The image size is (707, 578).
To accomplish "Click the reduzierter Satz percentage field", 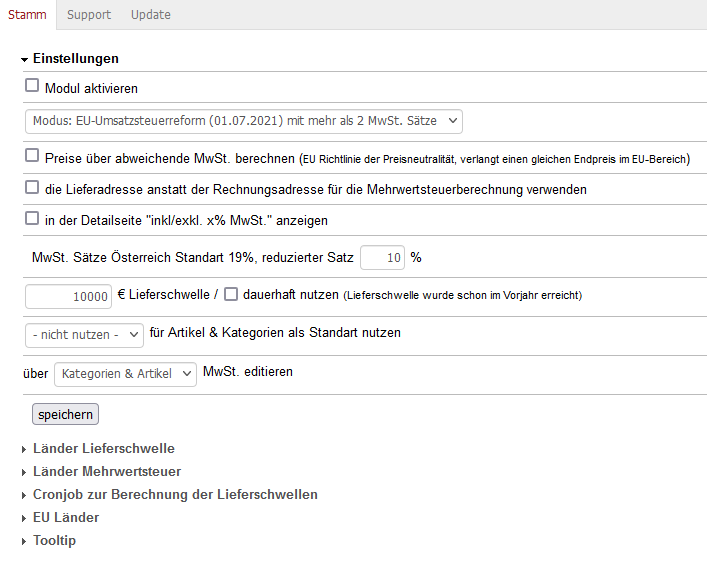I will click(382, 258).
